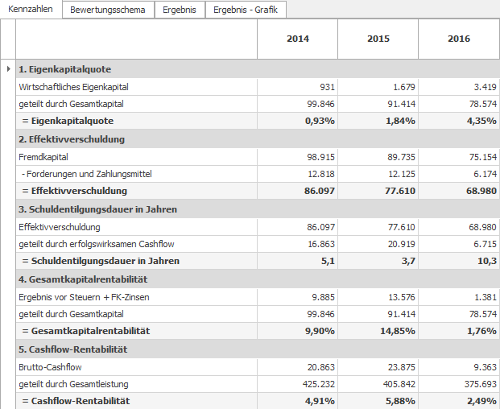The width and height of the screenshot is (500, 409).
Task: Click the value 9.885
Action: coord(323,297)
